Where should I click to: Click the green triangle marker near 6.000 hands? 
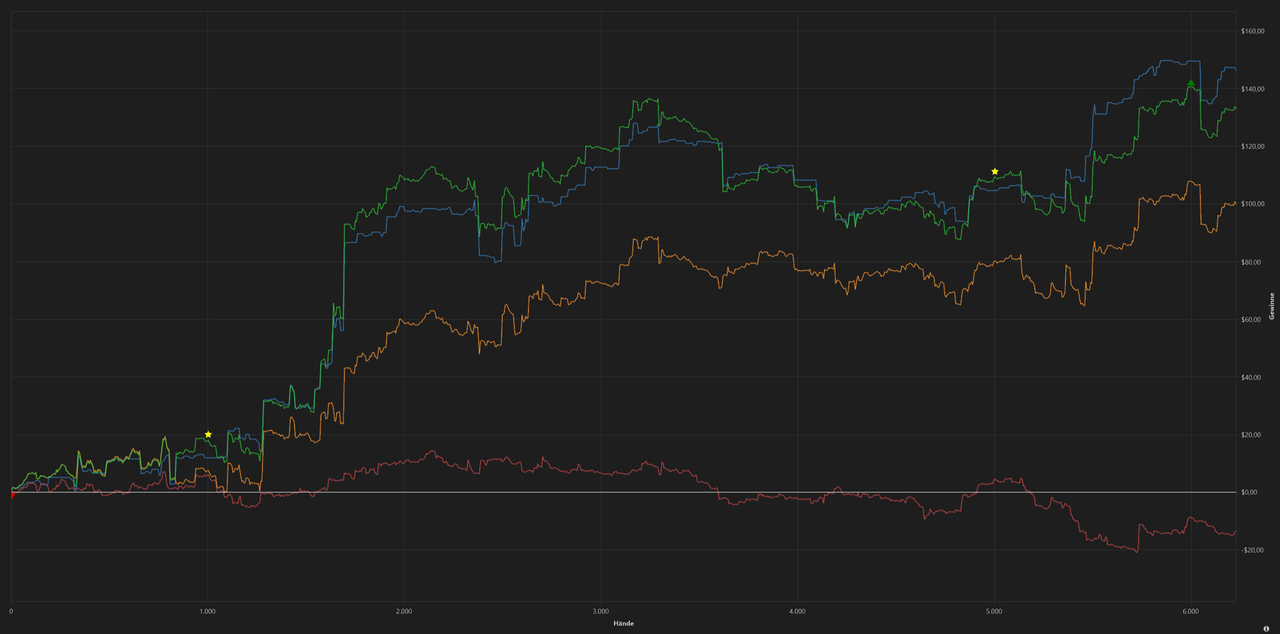tap(1191, 83)
